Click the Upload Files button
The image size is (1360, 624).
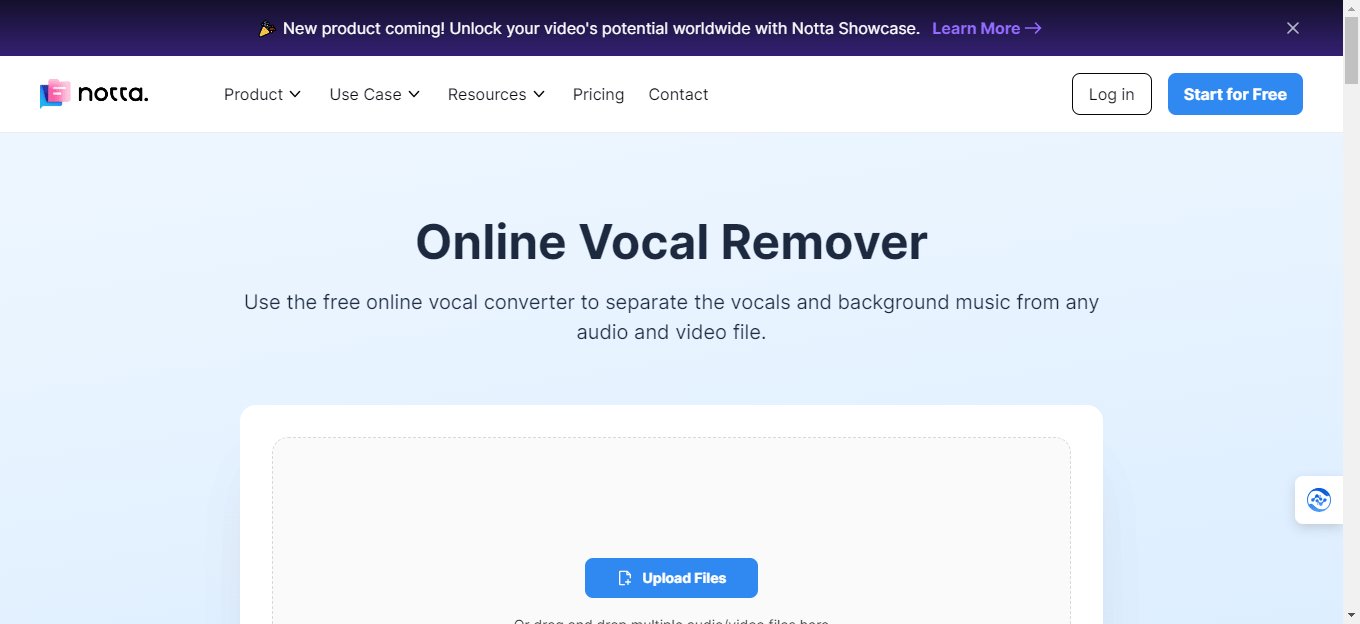pyautogui.click(x=671, y=578)
